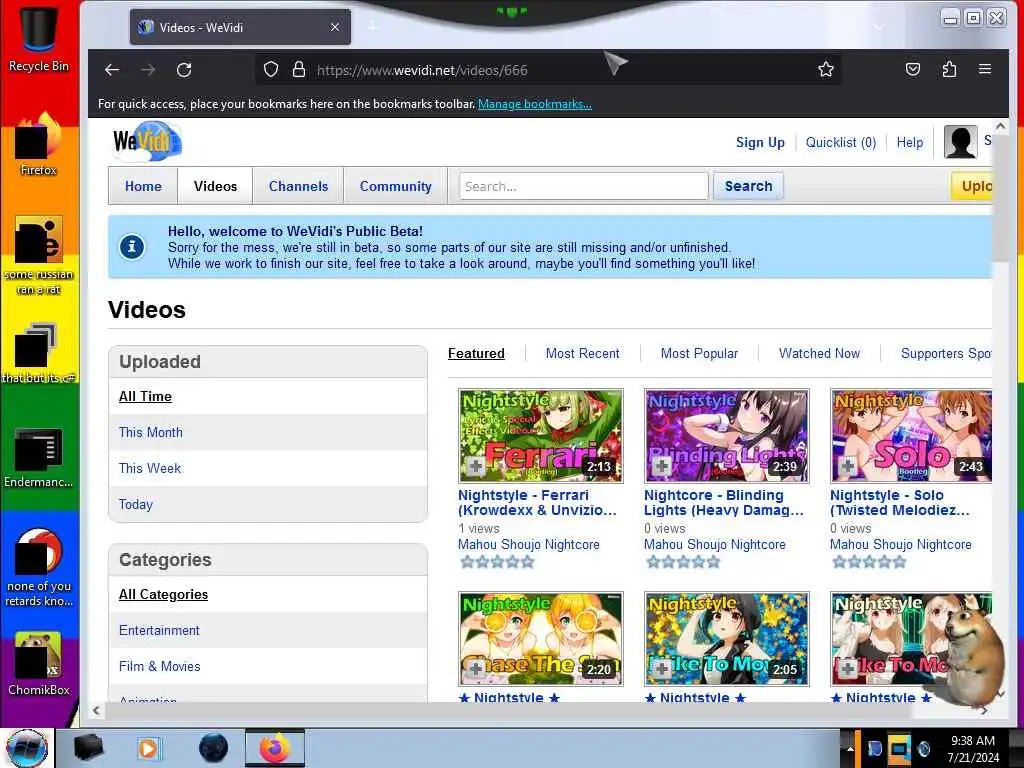Click the WeVidi logo
Screen dimensions: 1024x768
click(147, 140)
